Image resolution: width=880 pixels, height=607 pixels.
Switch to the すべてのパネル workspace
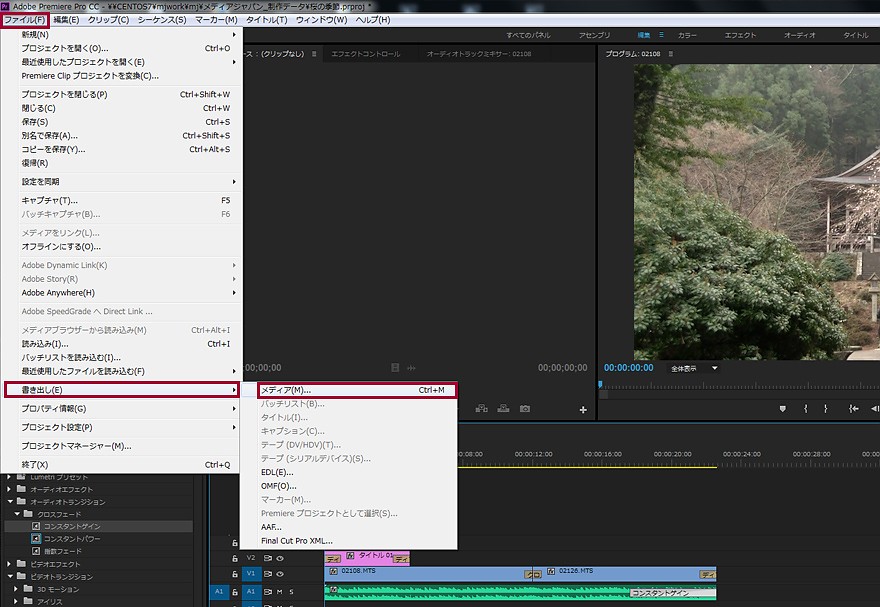pyautogui.click(x=528, y=35)
